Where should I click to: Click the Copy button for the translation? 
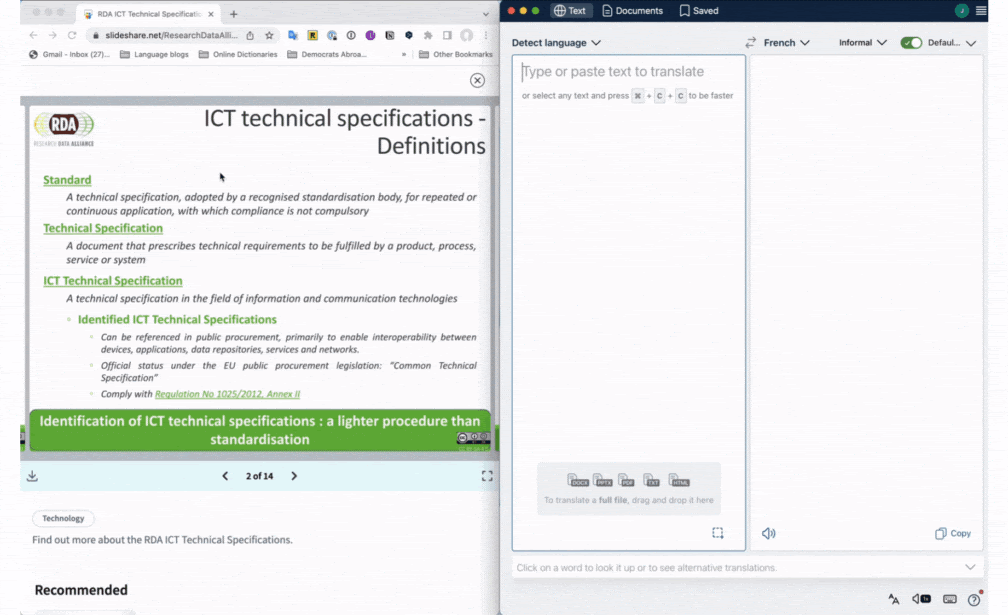952,533
